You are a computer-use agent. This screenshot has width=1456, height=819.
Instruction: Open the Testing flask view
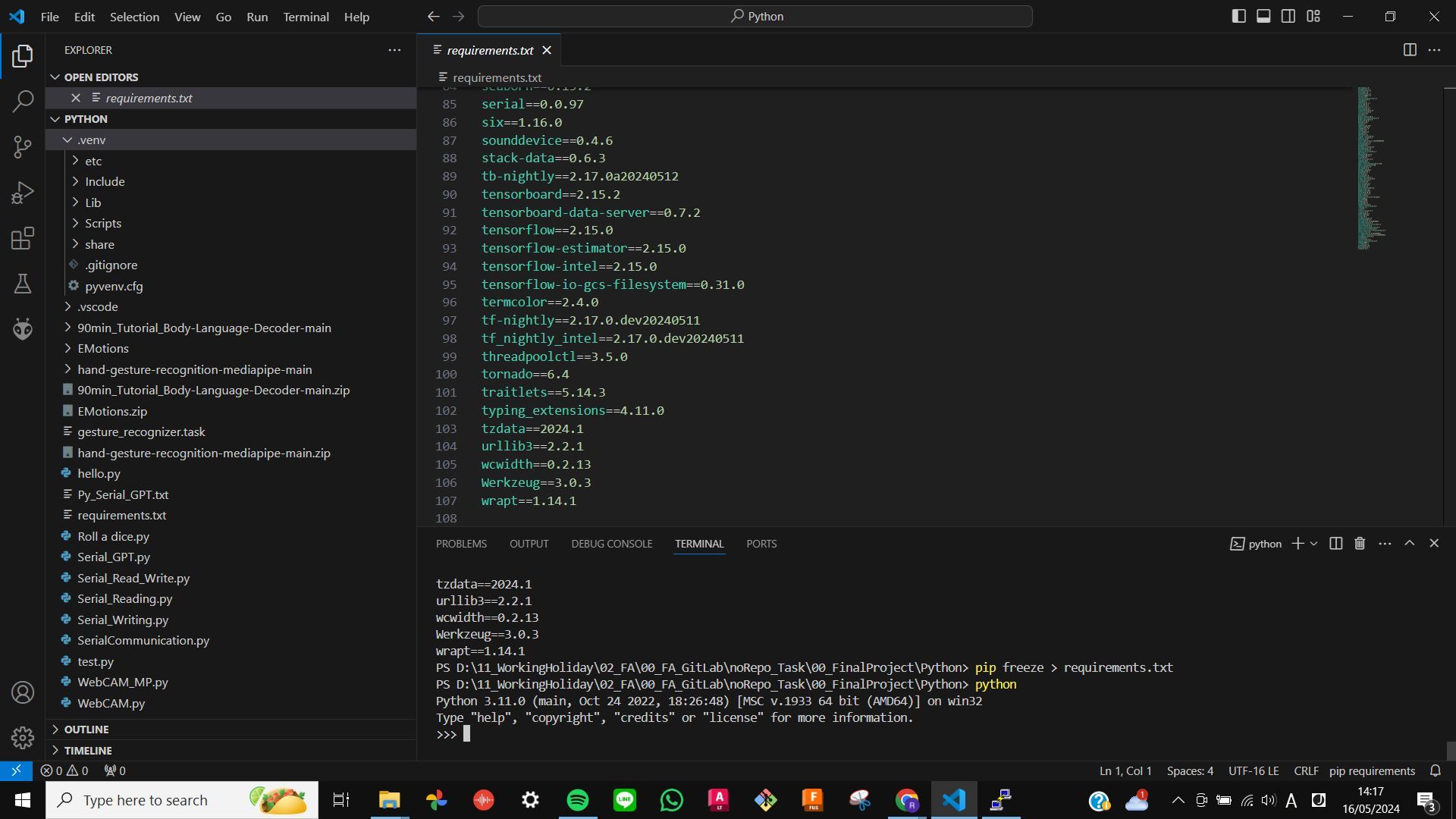23,284
